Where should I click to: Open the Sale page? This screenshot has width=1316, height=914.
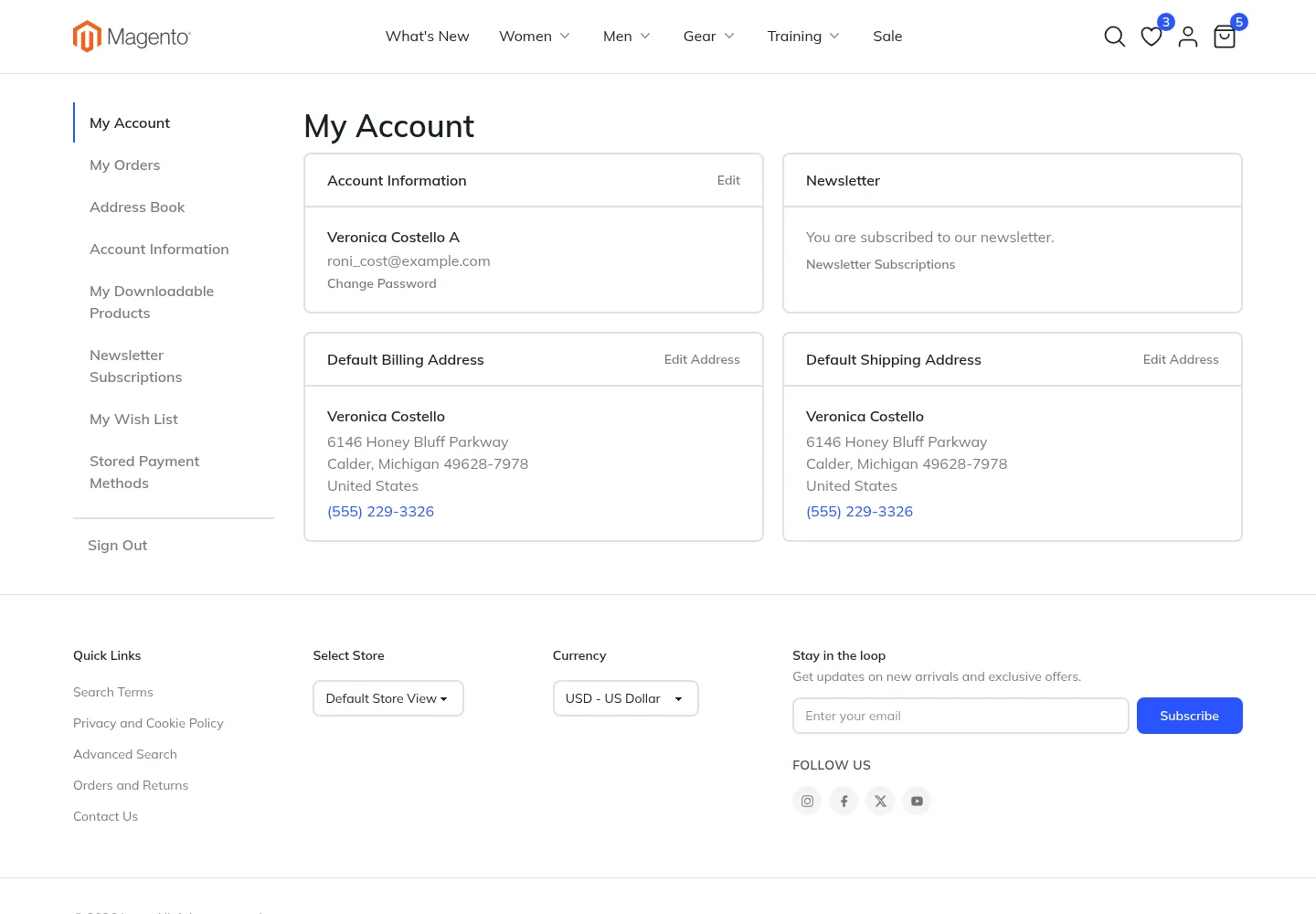click(887, 37)
